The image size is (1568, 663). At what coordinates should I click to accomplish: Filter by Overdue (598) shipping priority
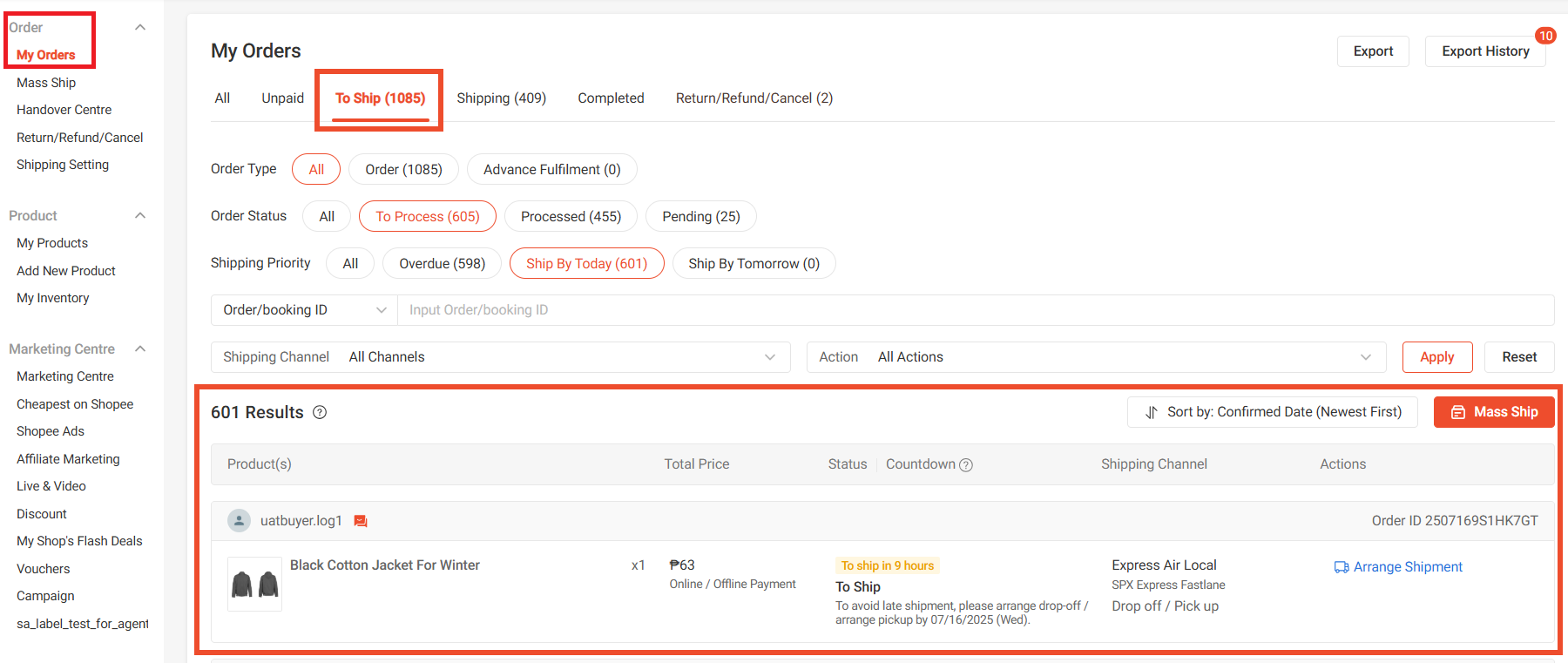tap(443, 263)
